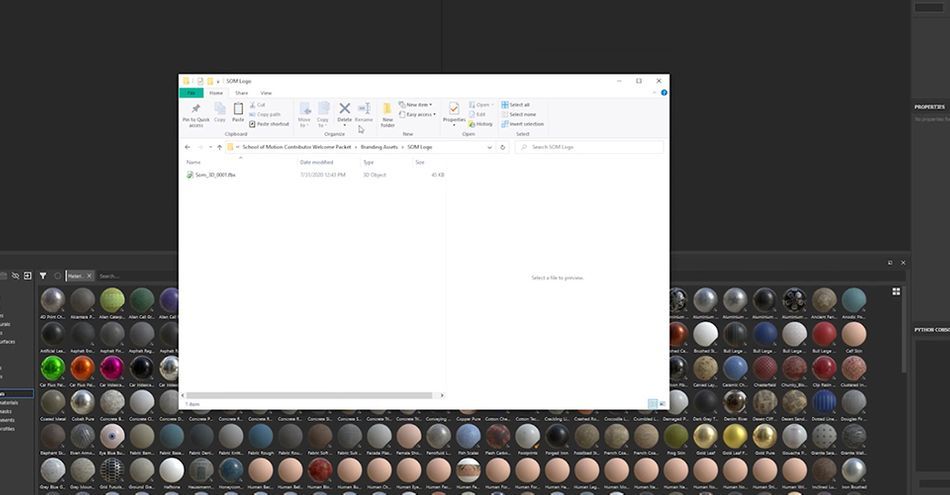The image size is (950, 495).
Task: Click the New folder icon
Action: tap(387, 114)
